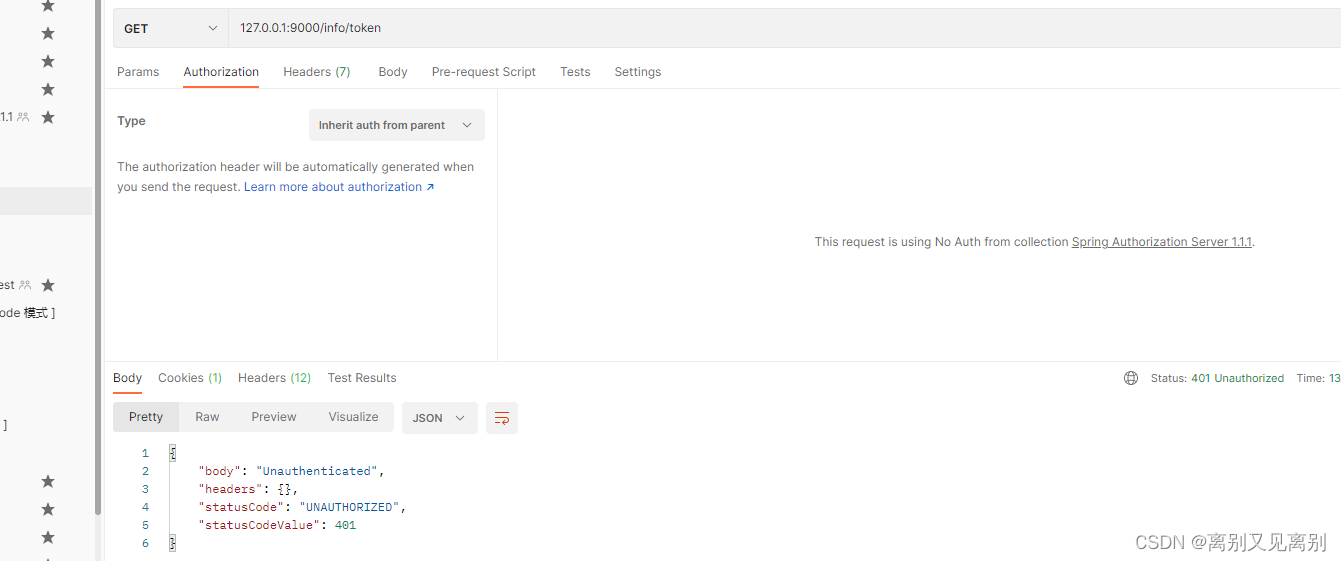
Task: Toggle the wrap lines icon
Action: point(502,418)
